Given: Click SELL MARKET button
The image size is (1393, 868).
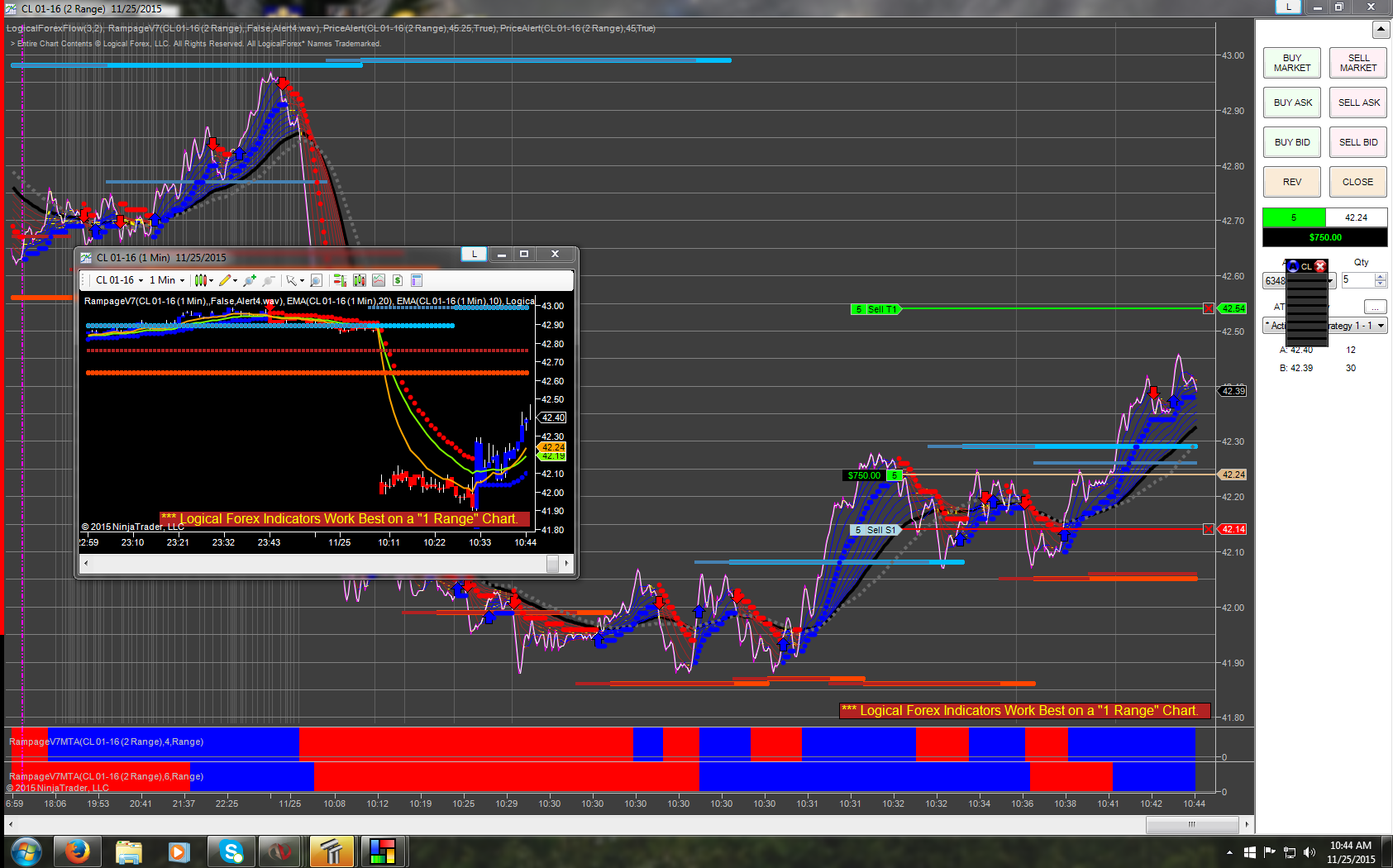Looking at the screenshot, I should coord(1358,63).
